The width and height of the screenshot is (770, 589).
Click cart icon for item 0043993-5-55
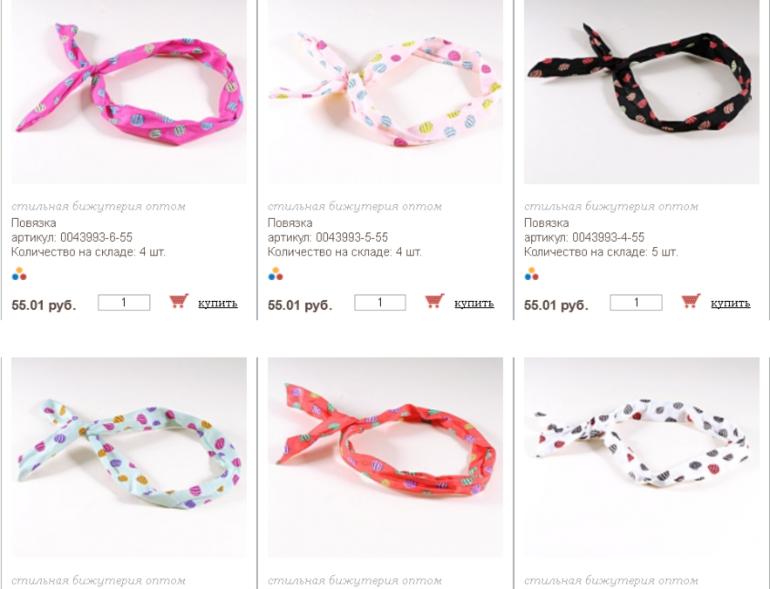pos(435,301)
